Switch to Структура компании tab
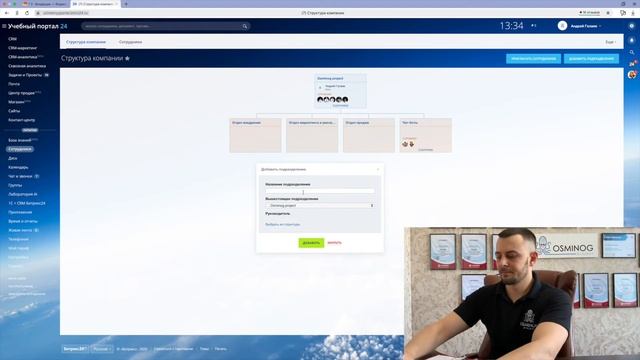 (x=86, y=42)
